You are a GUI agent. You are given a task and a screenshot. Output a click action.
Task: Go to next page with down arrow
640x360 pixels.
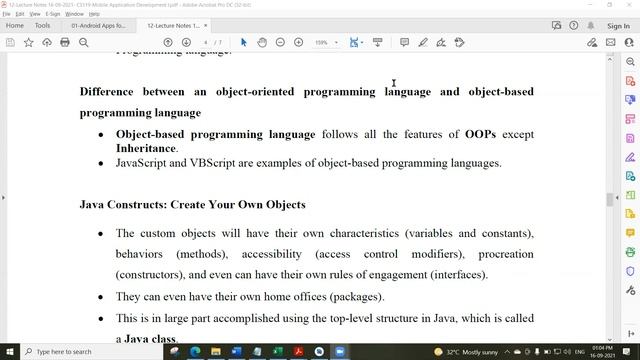[x=186, y=42]
